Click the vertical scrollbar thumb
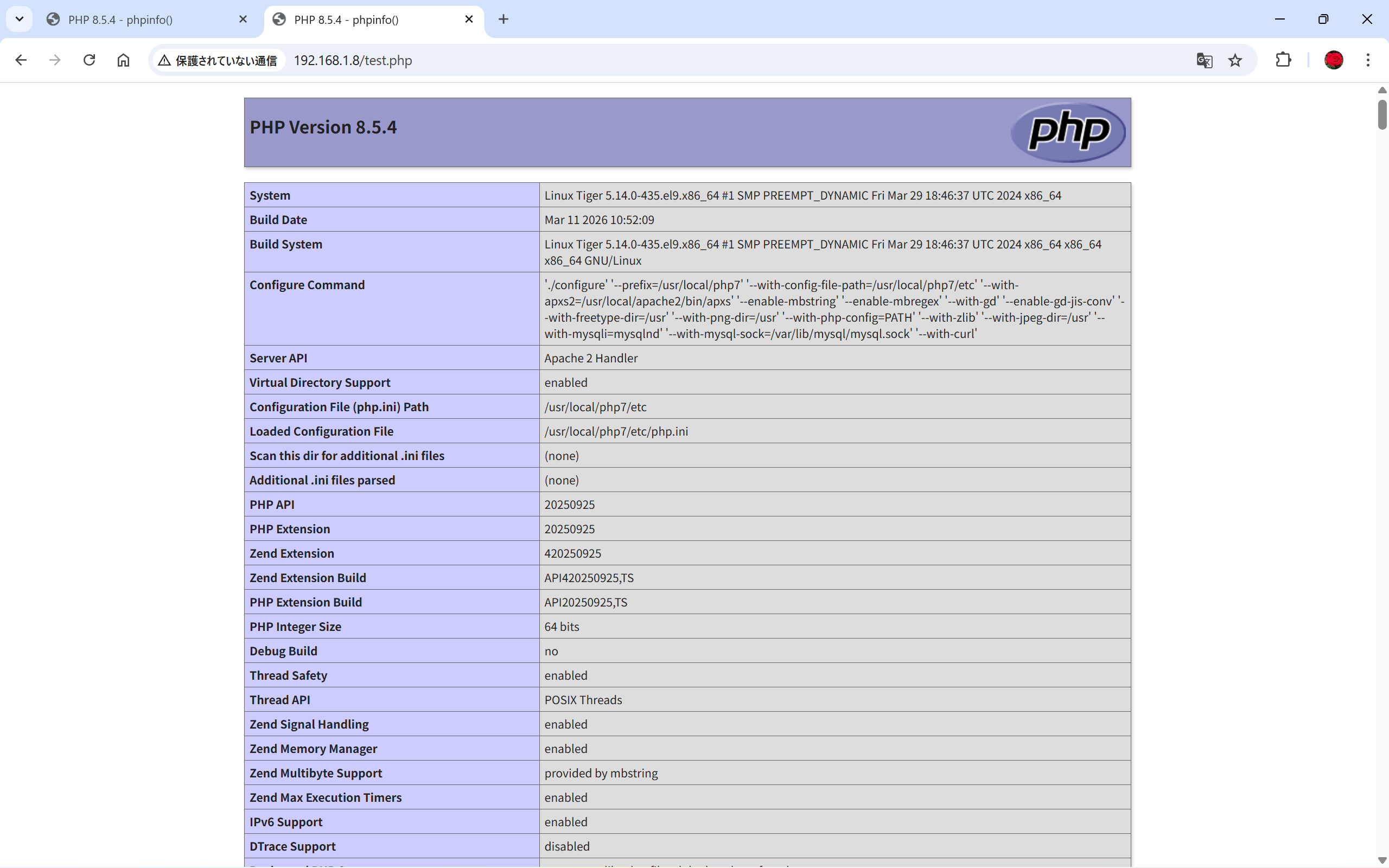Image resolution: width=1389 pixels, height=868 pixels. (x=1381, y=115)
